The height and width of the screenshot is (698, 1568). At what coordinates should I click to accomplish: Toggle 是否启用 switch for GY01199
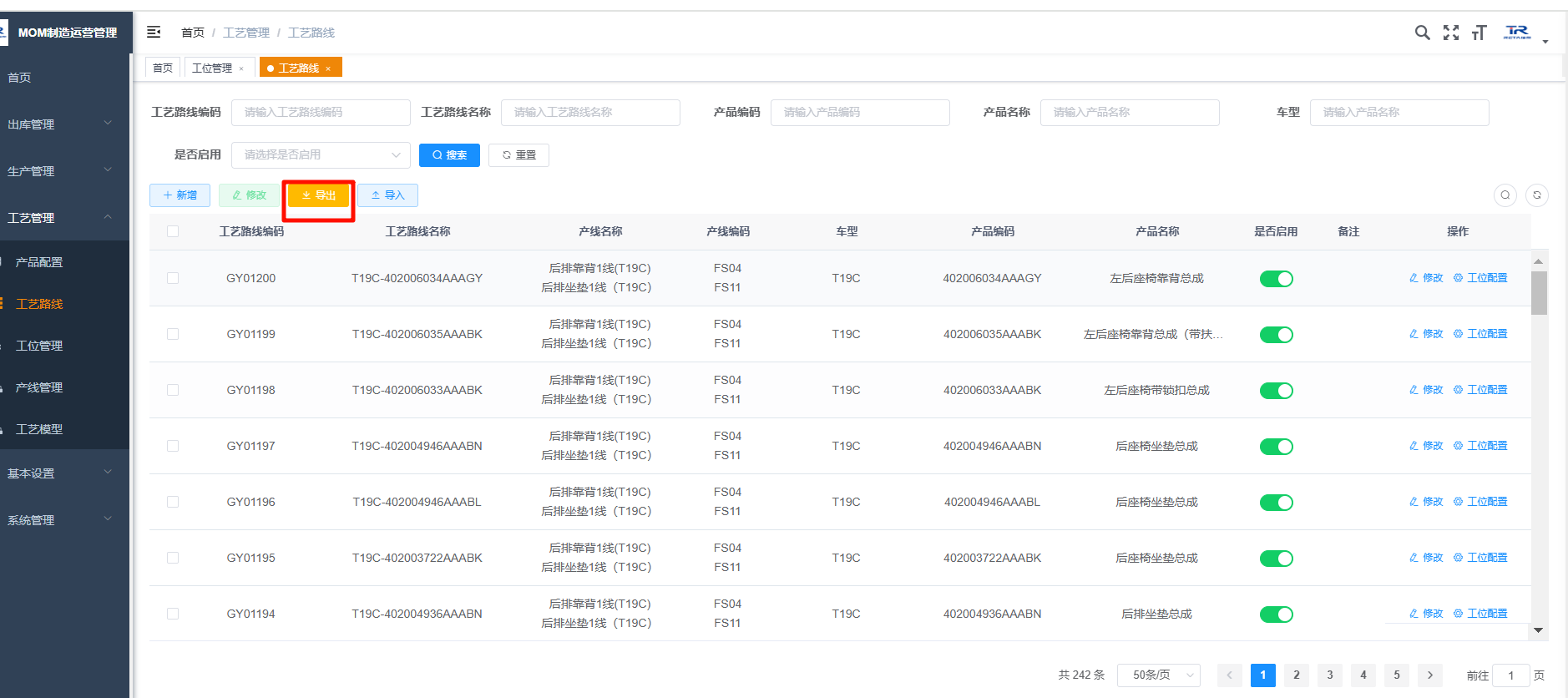(1276, 335)
